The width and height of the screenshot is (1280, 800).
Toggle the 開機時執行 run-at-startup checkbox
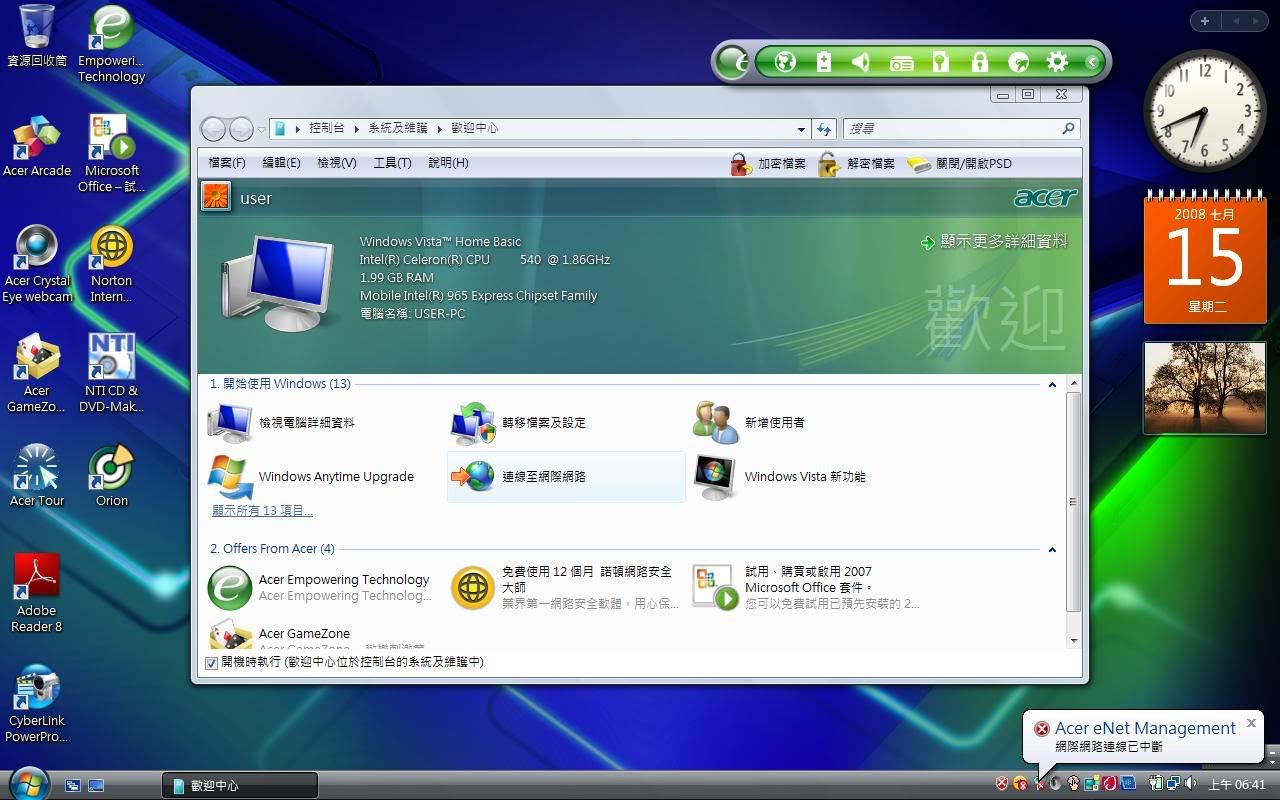(211, 663)
